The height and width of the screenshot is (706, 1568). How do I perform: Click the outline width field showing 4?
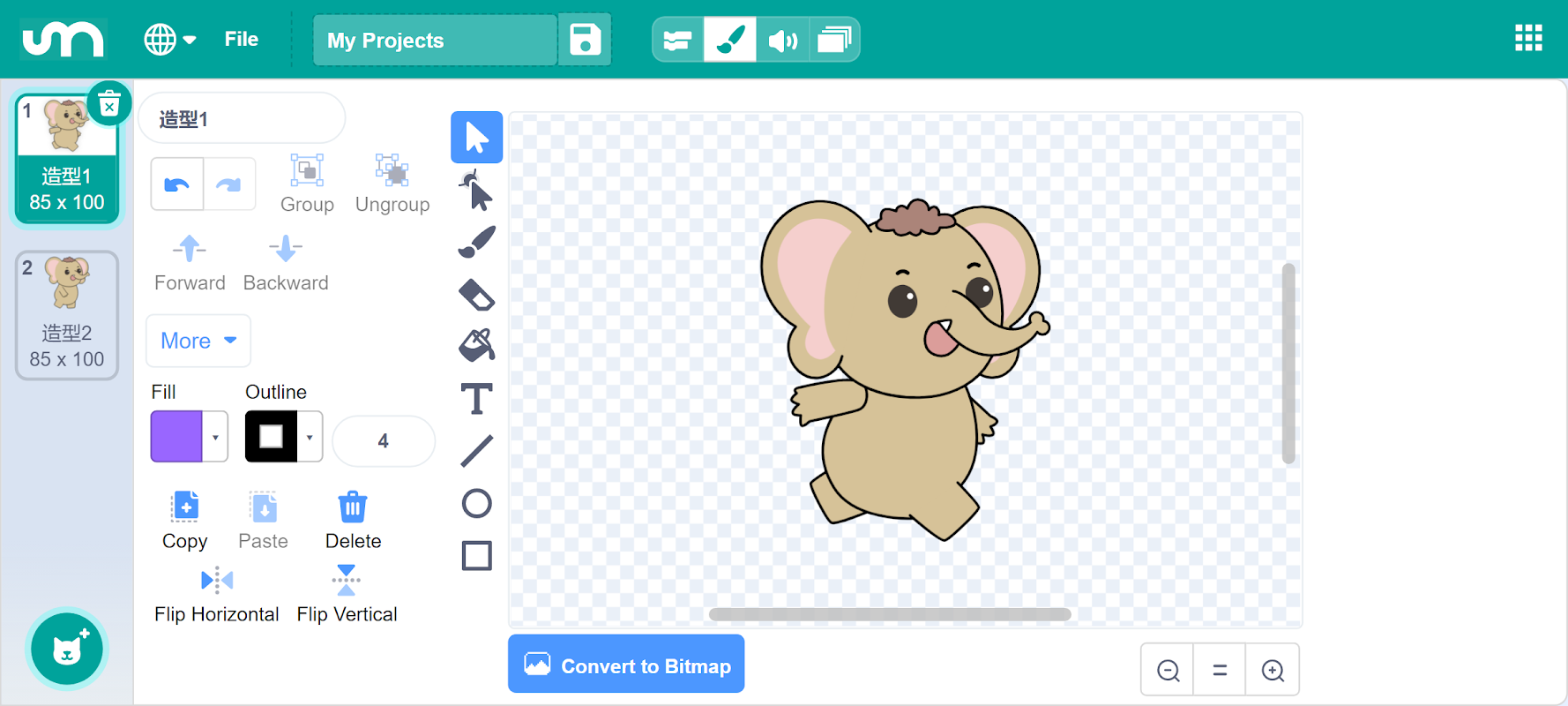click(x=384, y=440)
